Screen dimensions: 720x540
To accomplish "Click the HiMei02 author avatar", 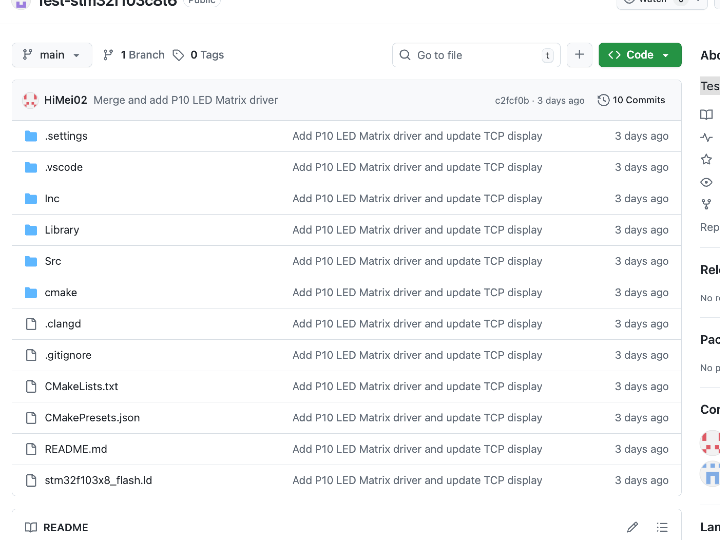I will [x=30, y=100].
